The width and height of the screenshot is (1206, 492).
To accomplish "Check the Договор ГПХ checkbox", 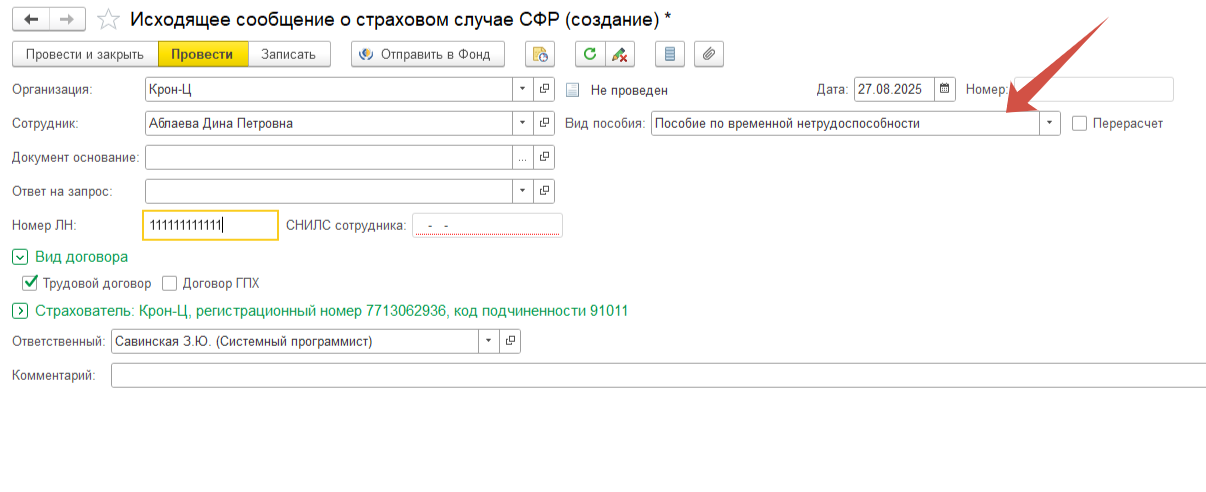I will 169,283.
